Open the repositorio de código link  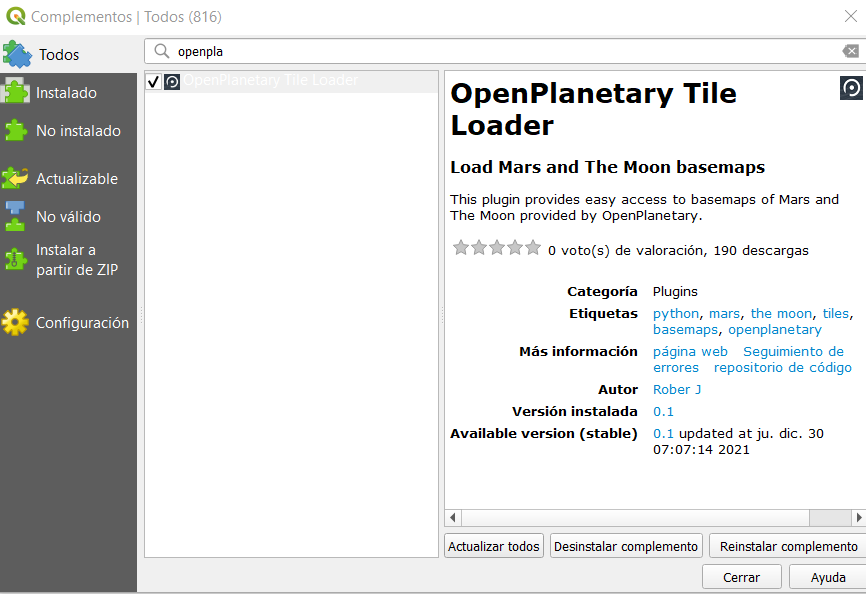pyautogui.click(x=782, y=367)
